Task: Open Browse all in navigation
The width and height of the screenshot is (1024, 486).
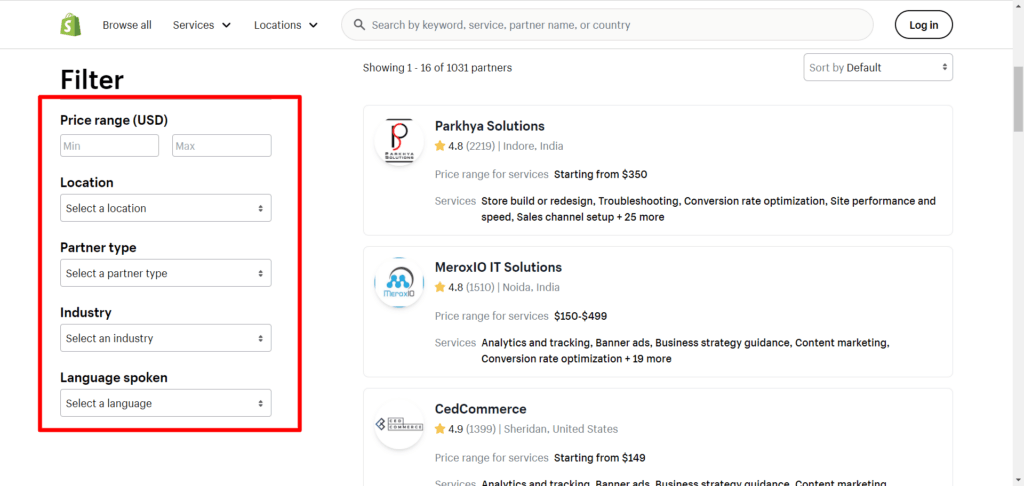Action: tap(127, 25)
